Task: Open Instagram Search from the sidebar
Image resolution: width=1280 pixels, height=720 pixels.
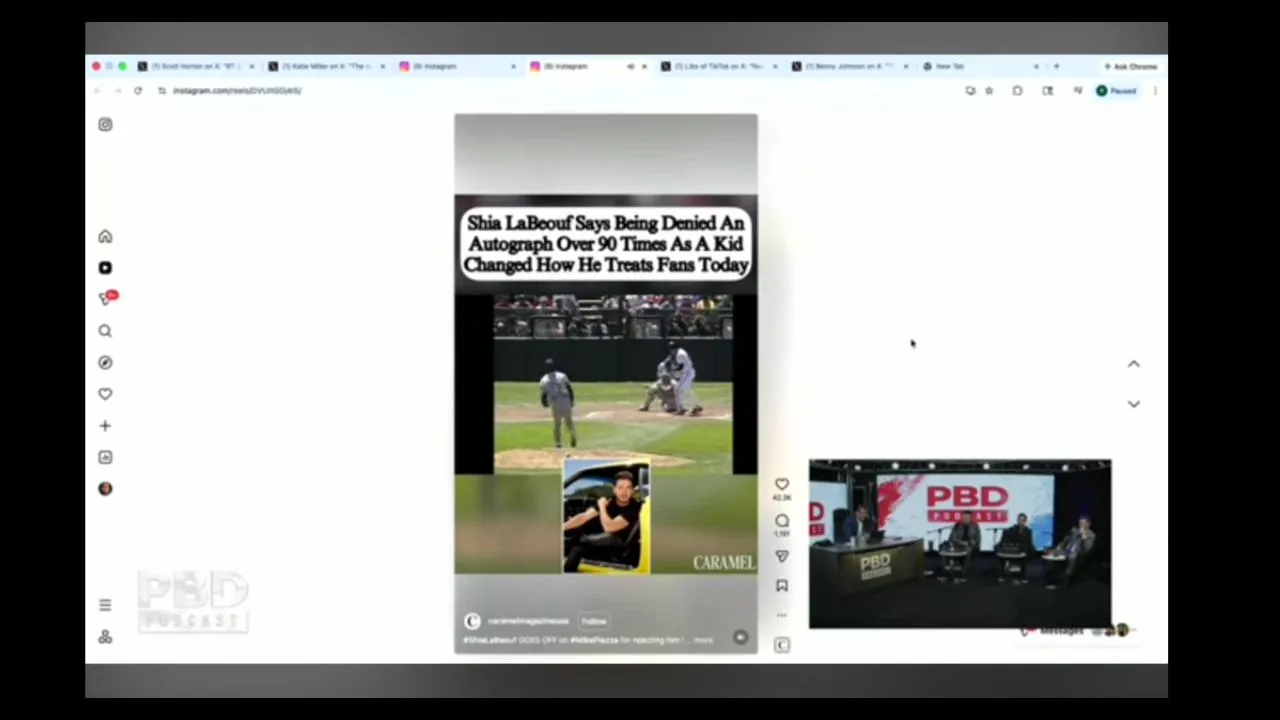Action: click(105, 331)
